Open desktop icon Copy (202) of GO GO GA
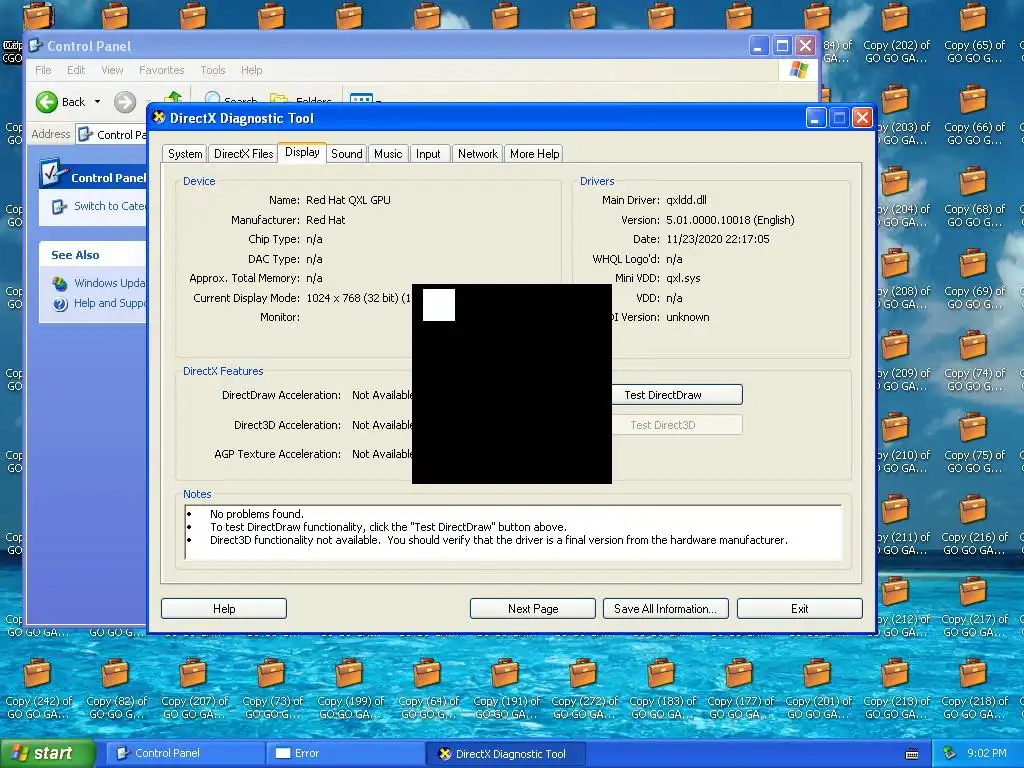Image resolution: width=1024 pixels, height=768 pixels. click(x=896, y=33)
